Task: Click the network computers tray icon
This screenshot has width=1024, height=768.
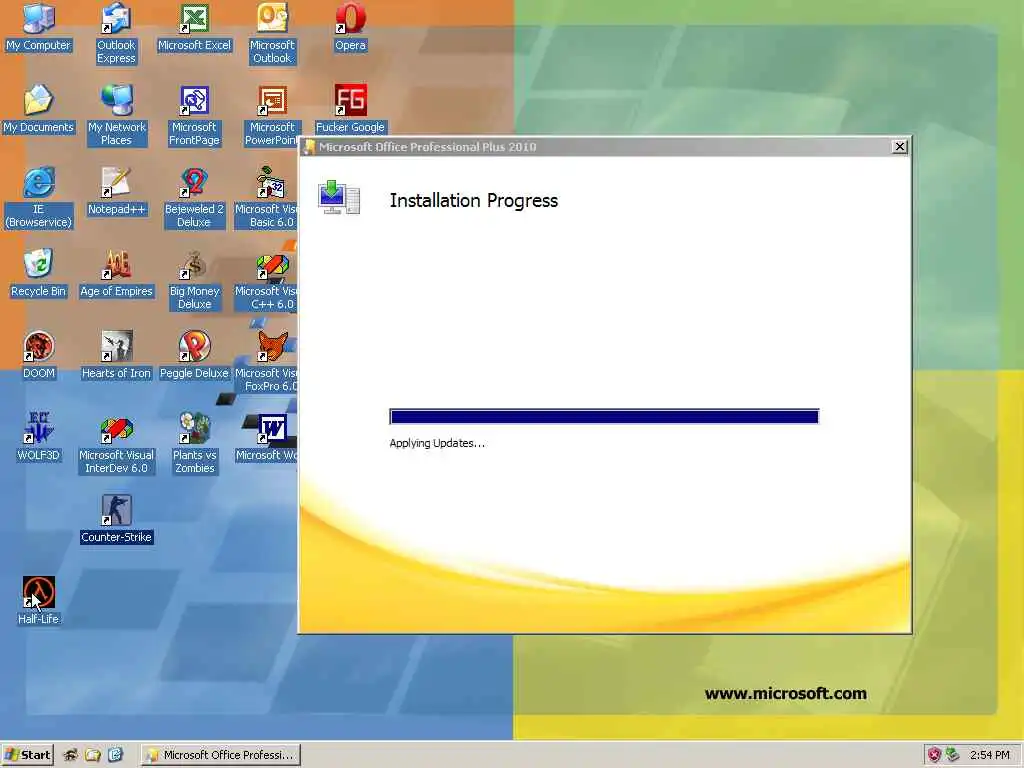Action: (952, 755)
